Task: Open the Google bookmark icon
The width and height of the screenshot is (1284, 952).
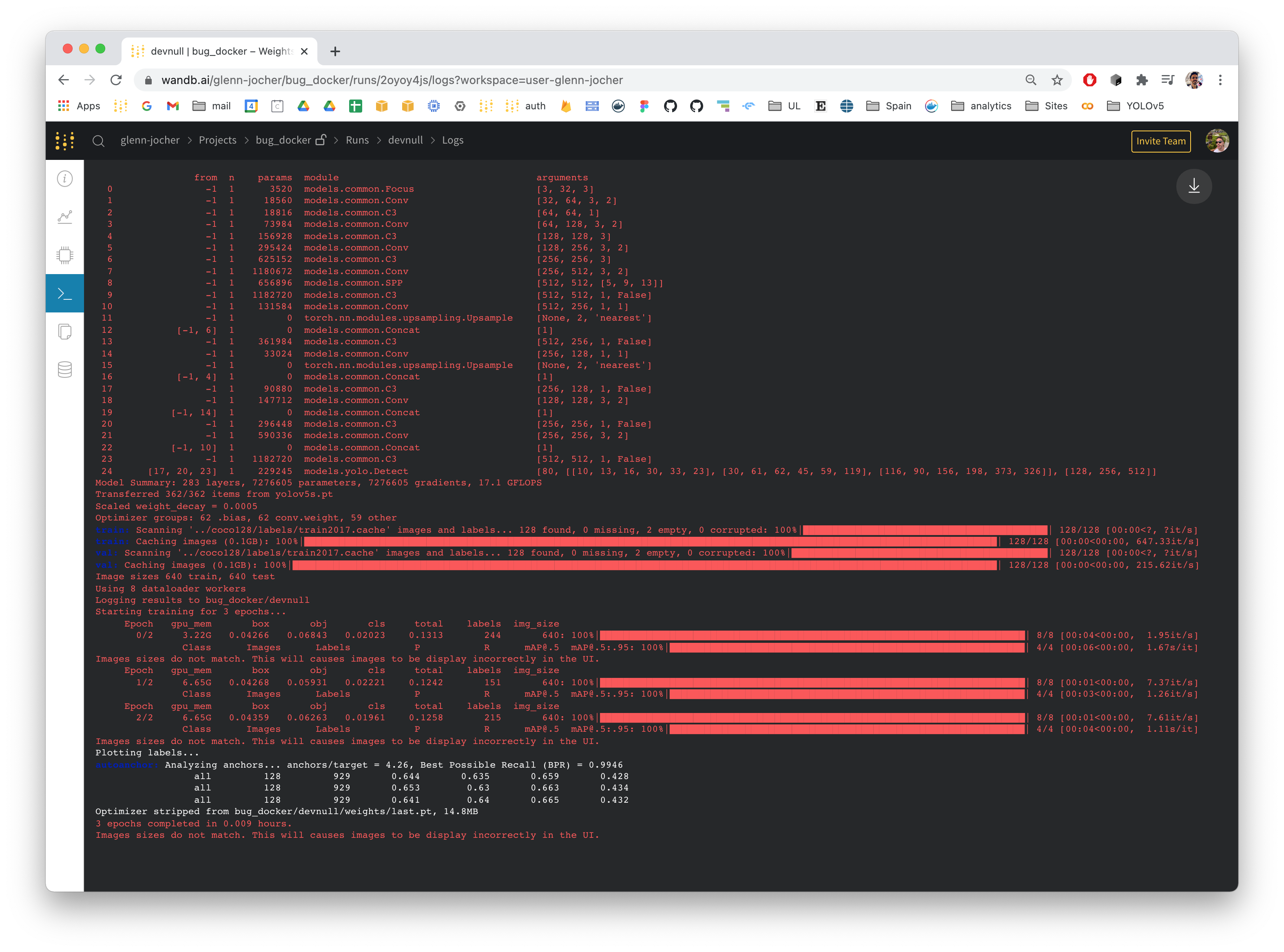Action: (x=146, y=106)
